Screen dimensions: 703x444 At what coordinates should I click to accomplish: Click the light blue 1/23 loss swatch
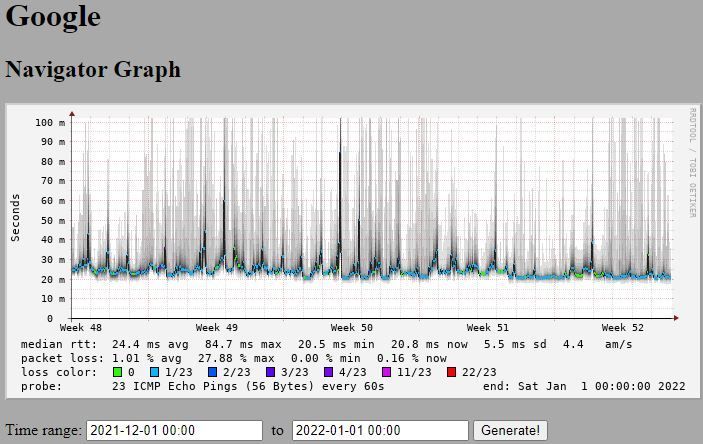tap(154, 372)
